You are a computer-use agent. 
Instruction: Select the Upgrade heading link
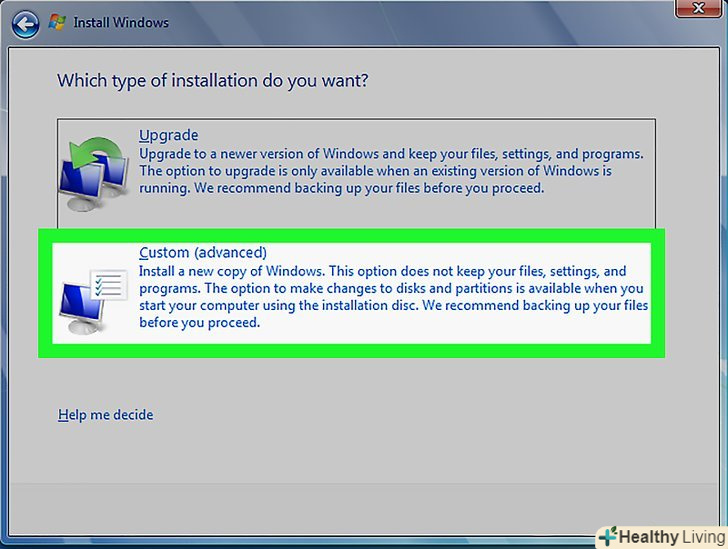169,135
